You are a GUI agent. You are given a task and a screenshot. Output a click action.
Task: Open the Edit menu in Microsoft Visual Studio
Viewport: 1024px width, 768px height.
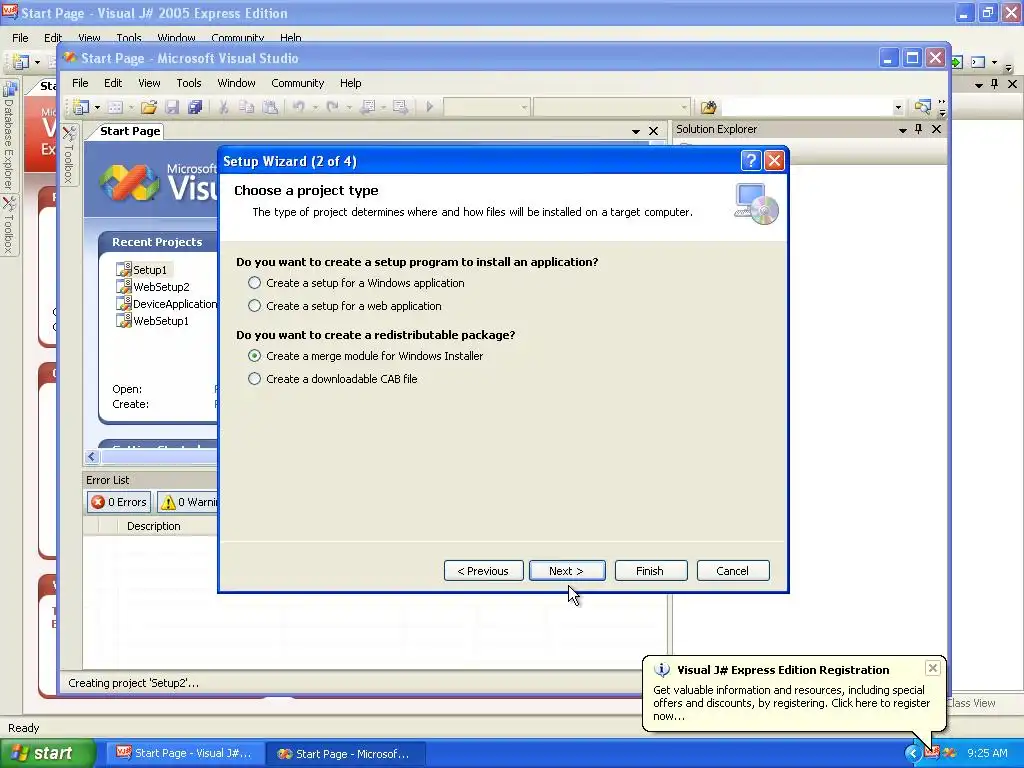point(113,83)
